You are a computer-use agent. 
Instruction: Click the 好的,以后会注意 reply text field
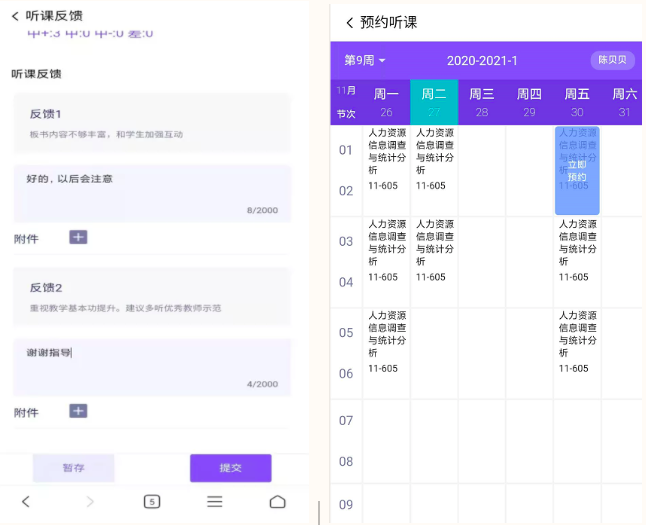coord(152,192)
